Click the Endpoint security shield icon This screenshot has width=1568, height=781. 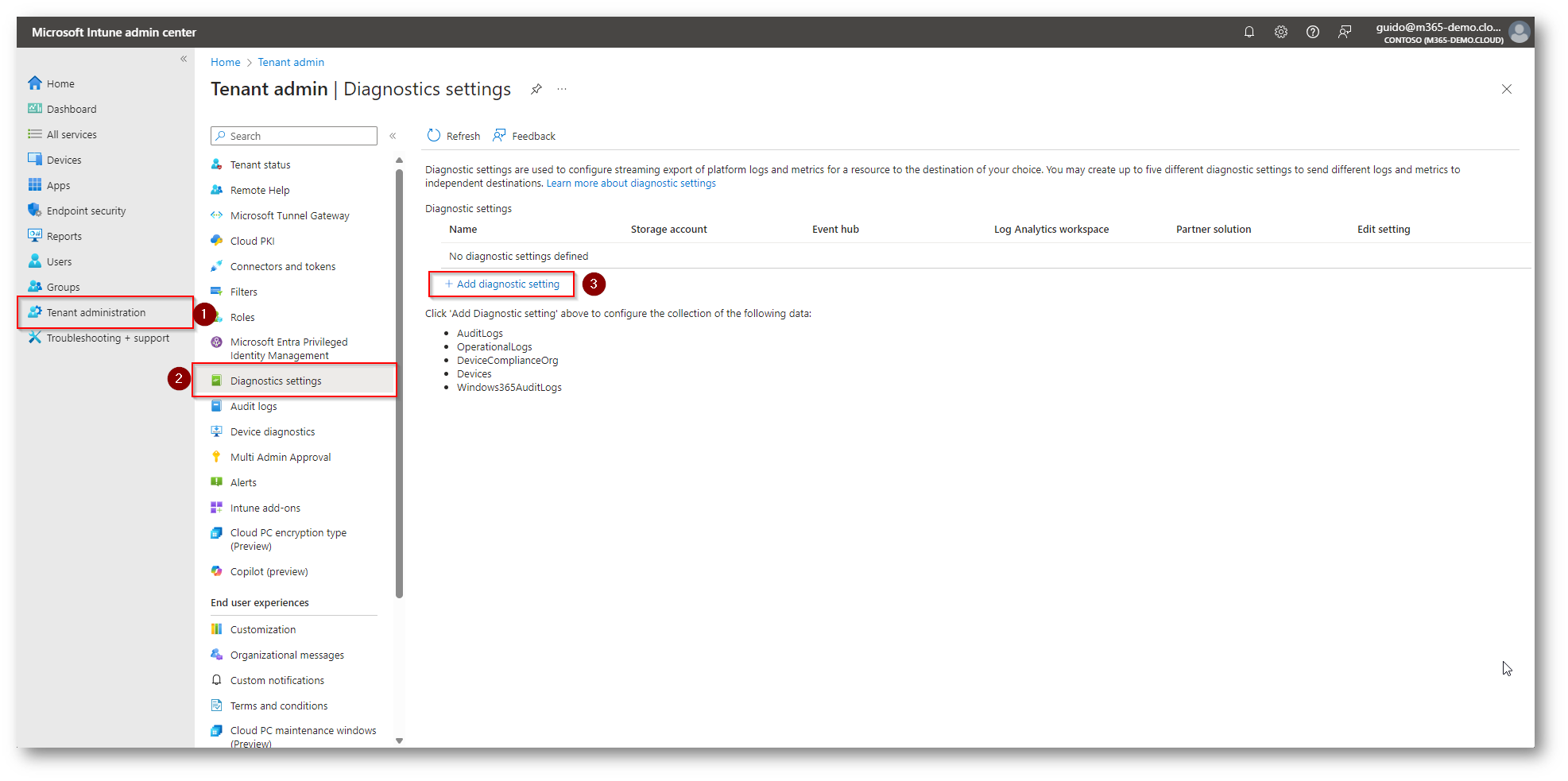(35, 210)
